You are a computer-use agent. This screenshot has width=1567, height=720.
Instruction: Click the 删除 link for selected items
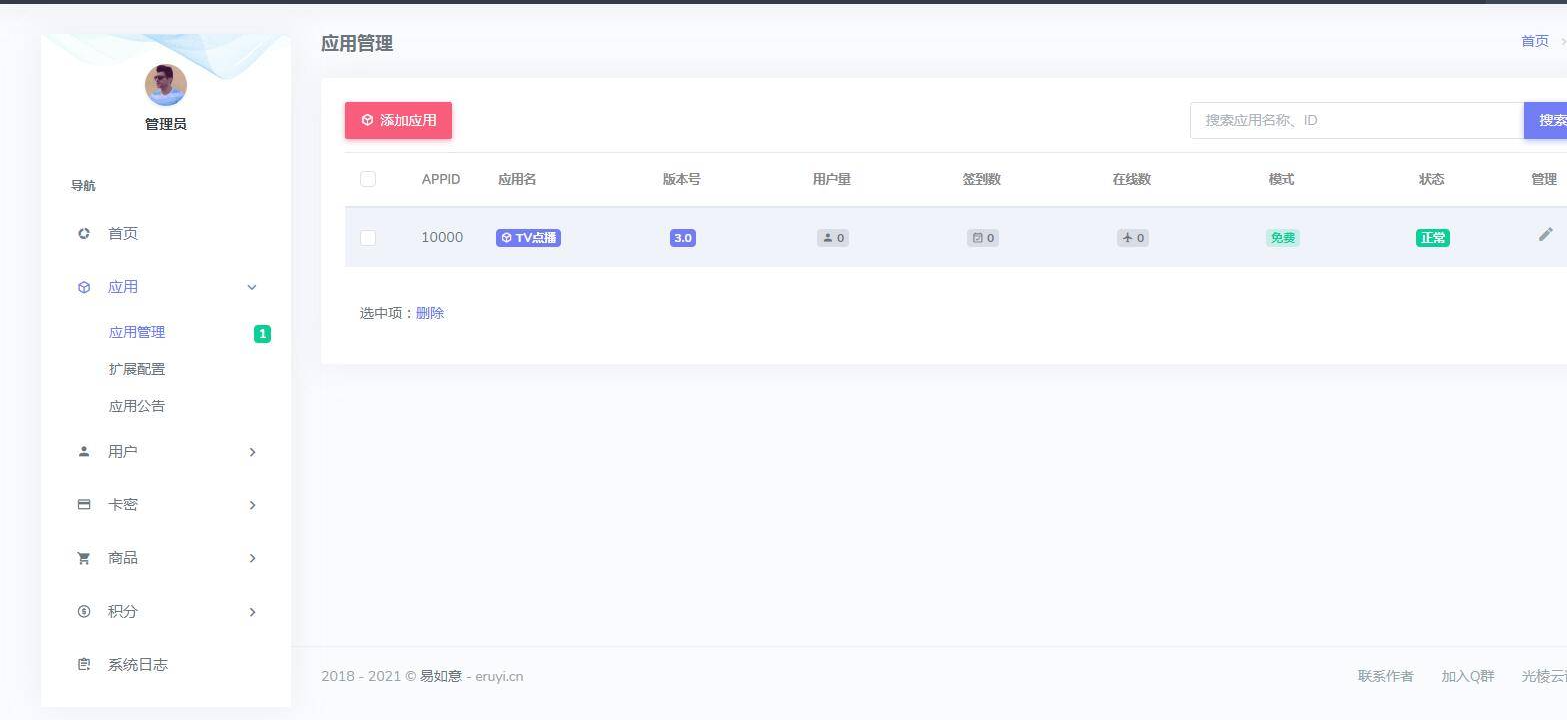[430, 313]
